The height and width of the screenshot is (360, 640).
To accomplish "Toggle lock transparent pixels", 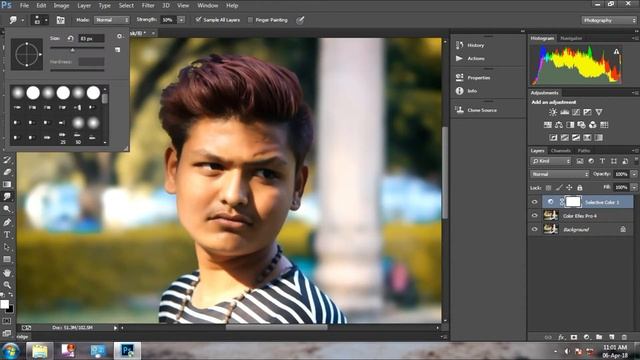I will (x=548, y=188).
